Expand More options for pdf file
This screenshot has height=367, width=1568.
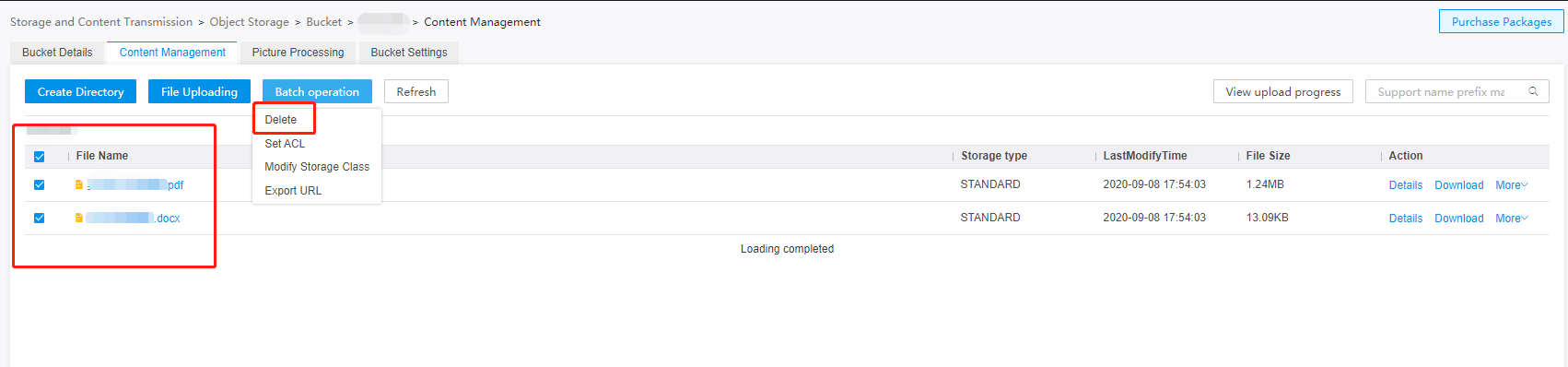[1512, 185]
